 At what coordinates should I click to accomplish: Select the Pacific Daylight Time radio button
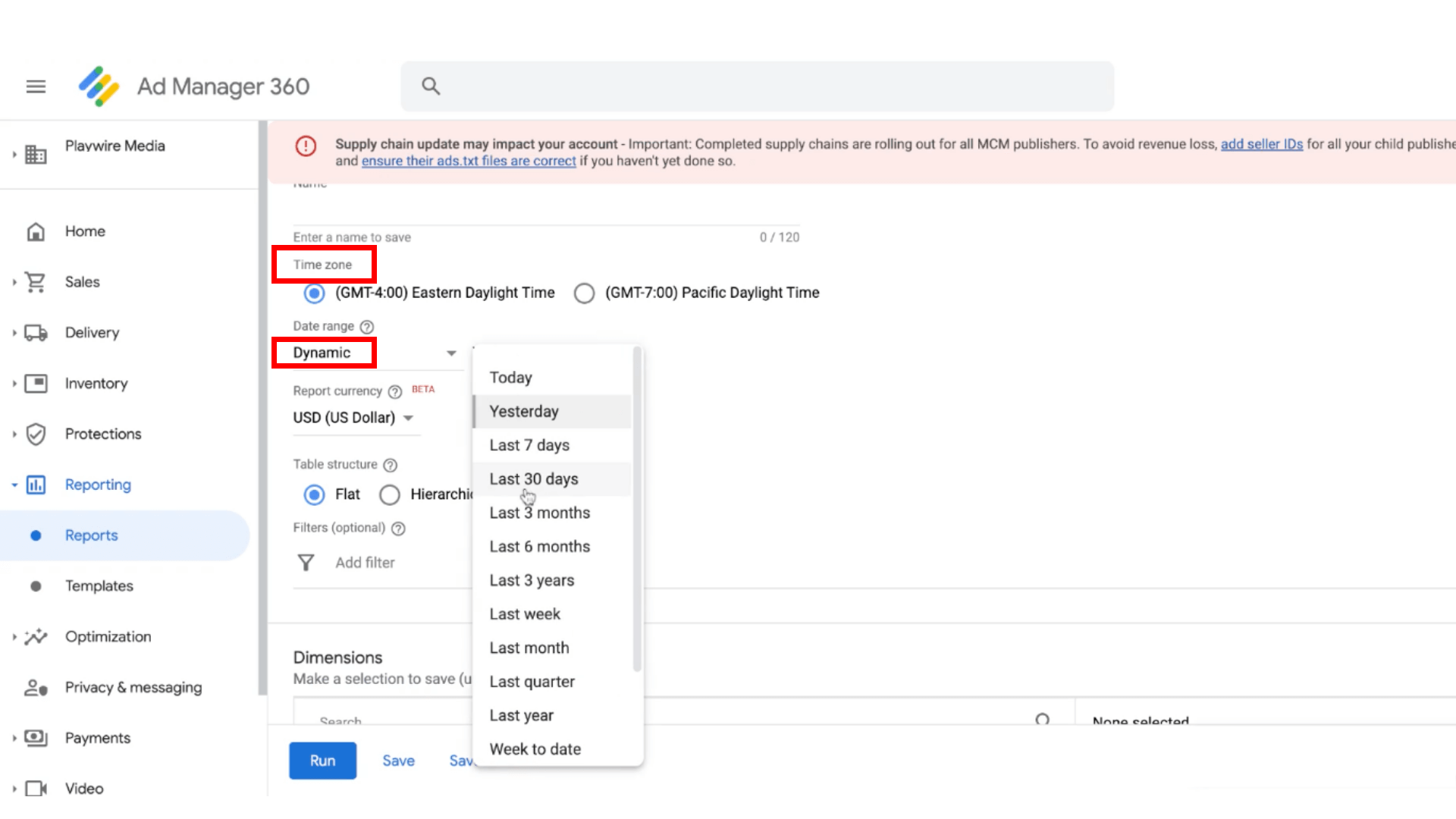point(584,293)
